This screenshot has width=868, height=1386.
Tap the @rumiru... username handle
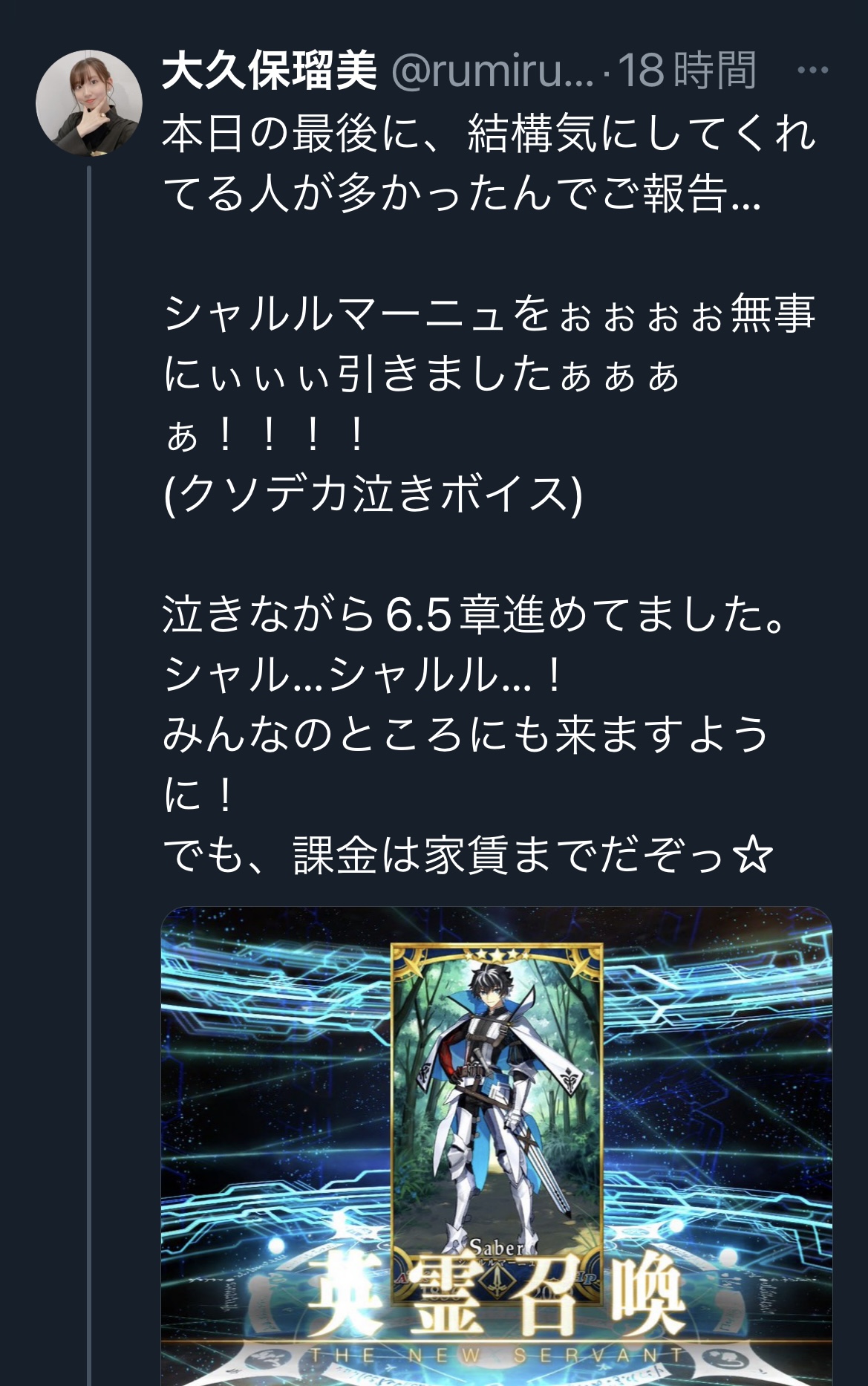pyautogui.click(x=492, y=72)
